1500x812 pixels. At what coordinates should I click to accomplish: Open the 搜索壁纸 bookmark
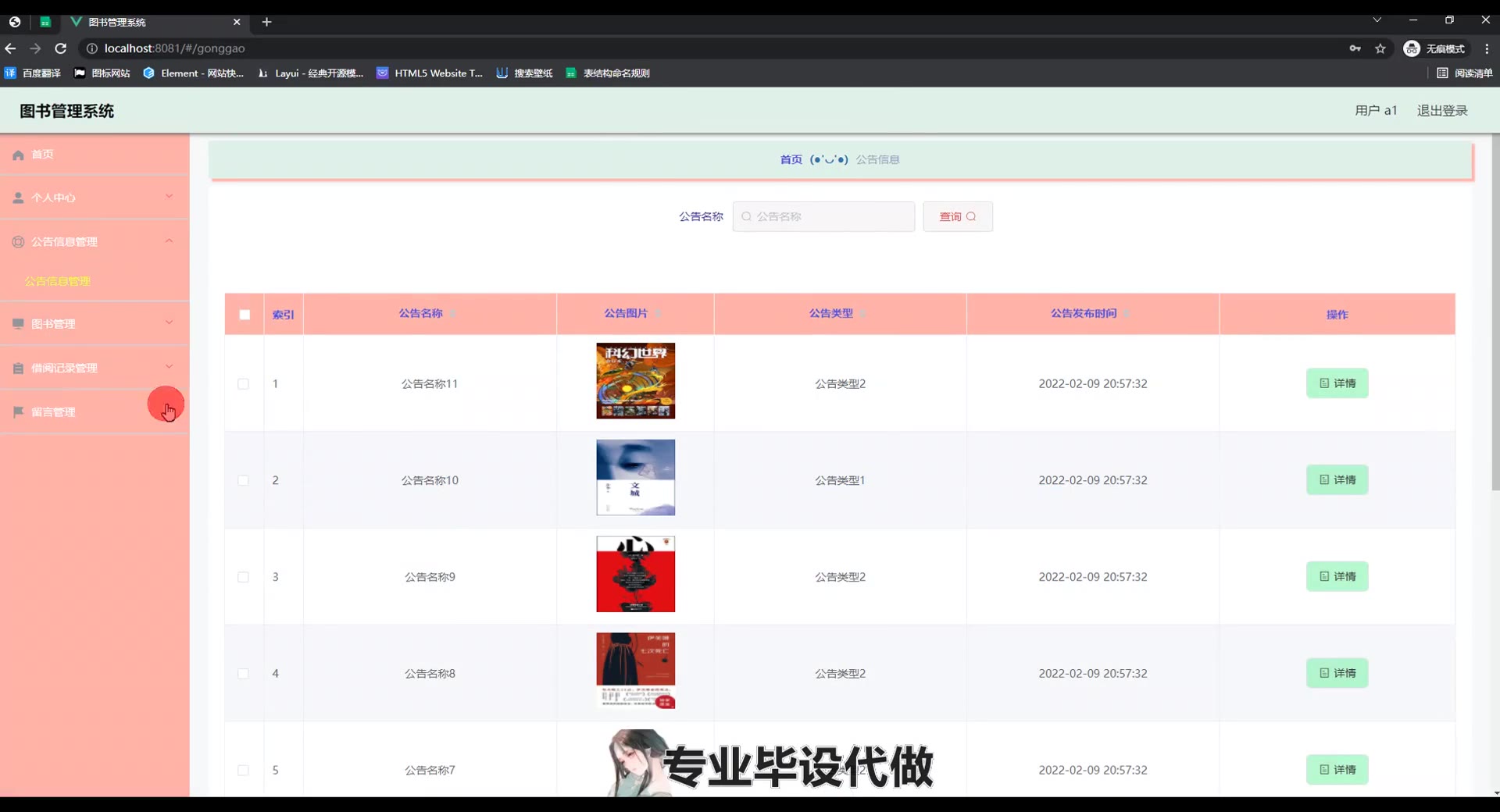524,73
